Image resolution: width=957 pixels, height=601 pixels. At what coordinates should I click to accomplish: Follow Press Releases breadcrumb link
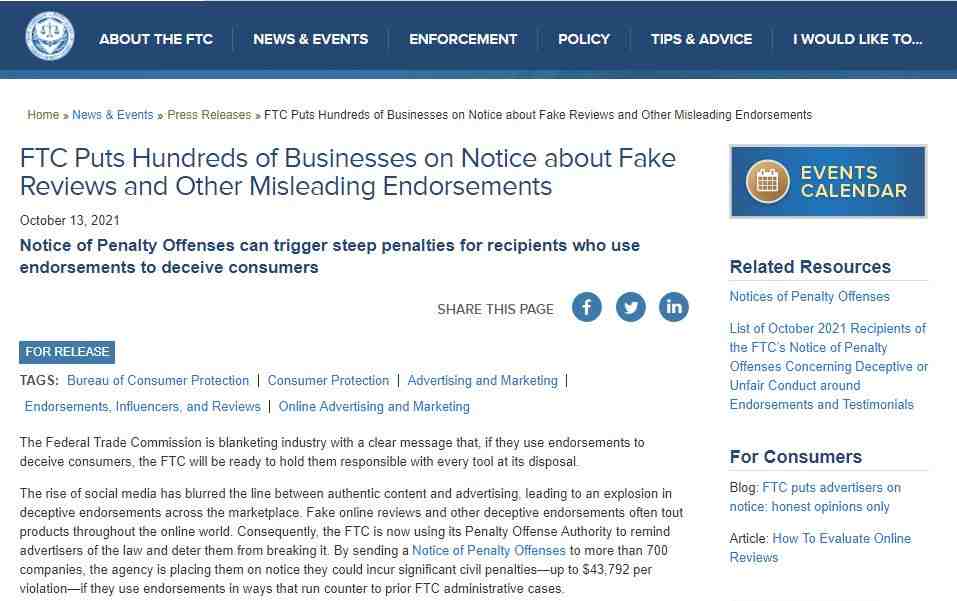coord(209,115)
